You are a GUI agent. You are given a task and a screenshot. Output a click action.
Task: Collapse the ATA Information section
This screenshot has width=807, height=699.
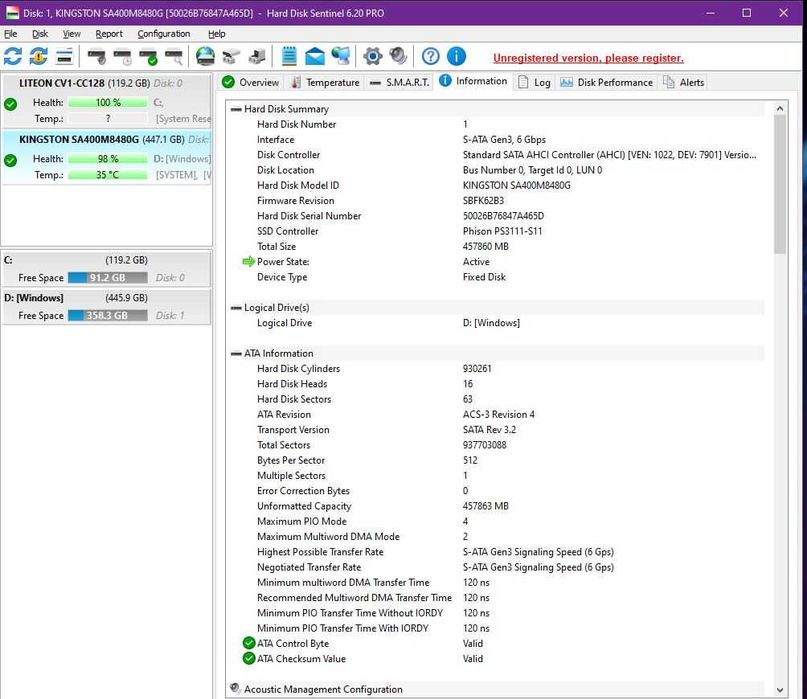[x=236, y=354]
